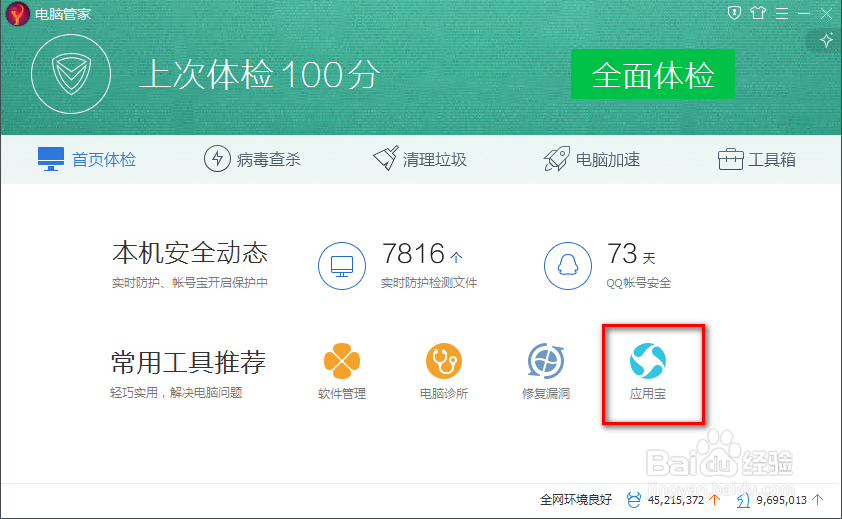Click the large shield check icon
The image size is (842, 519).
point(71,74)
